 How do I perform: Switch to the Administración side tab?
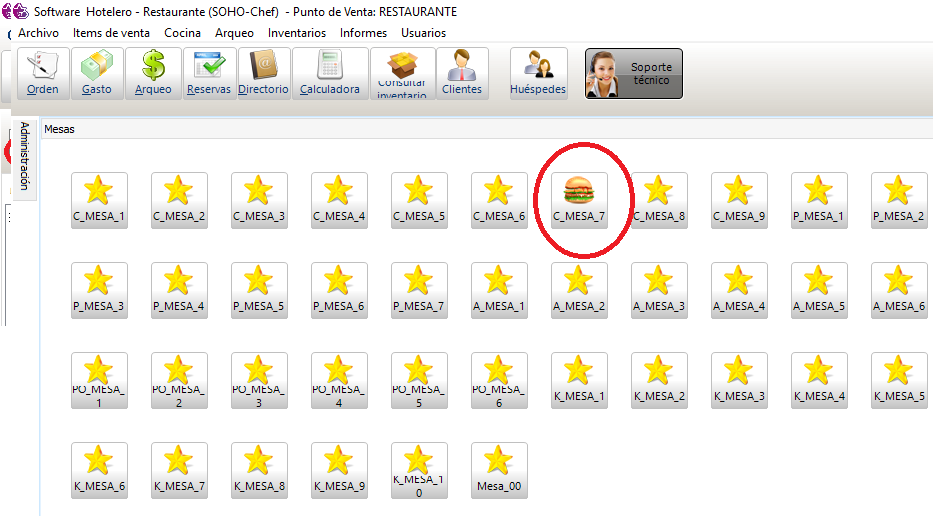[26, 158]
